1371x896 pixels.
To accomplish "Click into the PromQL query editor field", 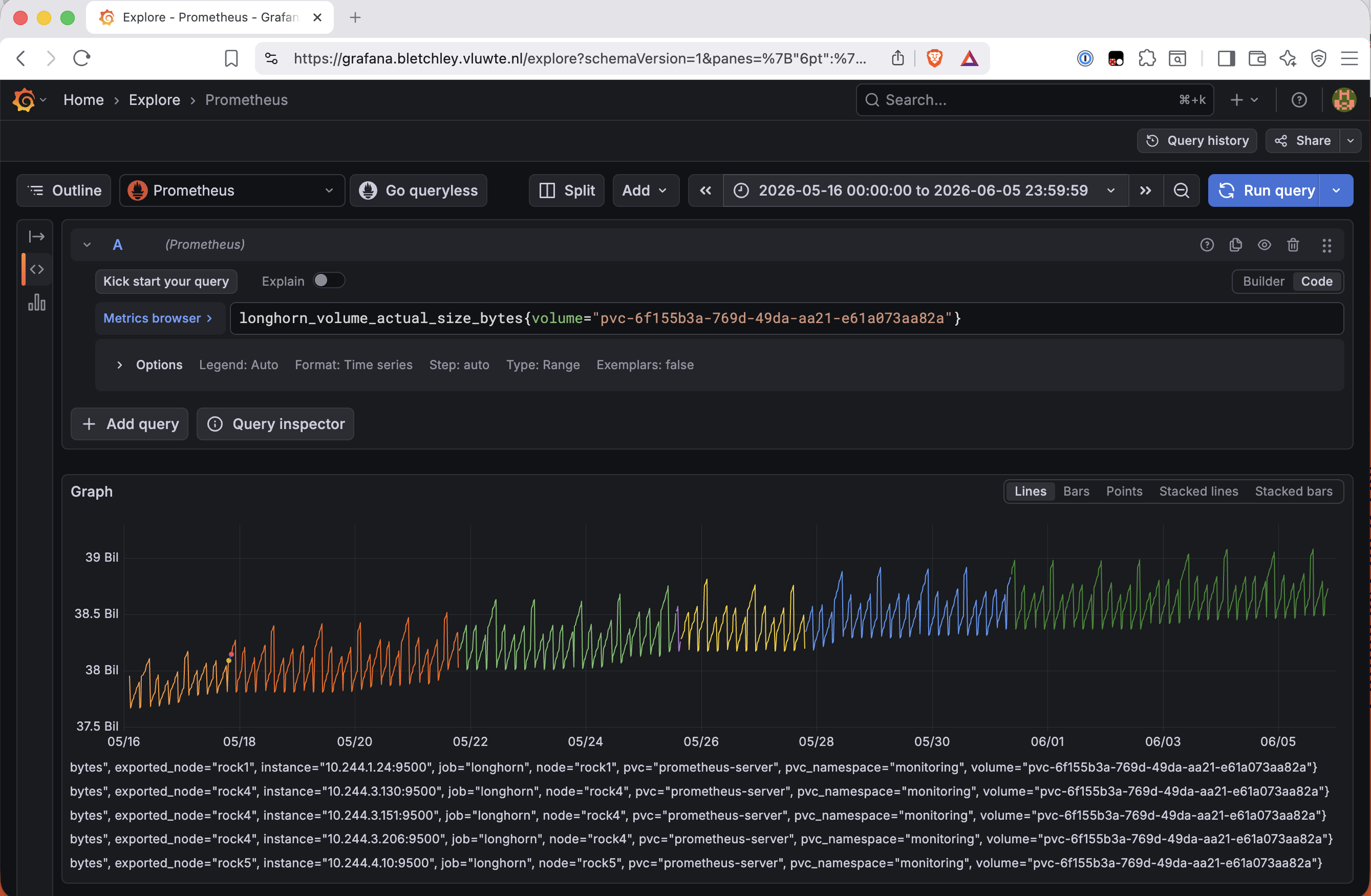I will click(x=787, y=318).
